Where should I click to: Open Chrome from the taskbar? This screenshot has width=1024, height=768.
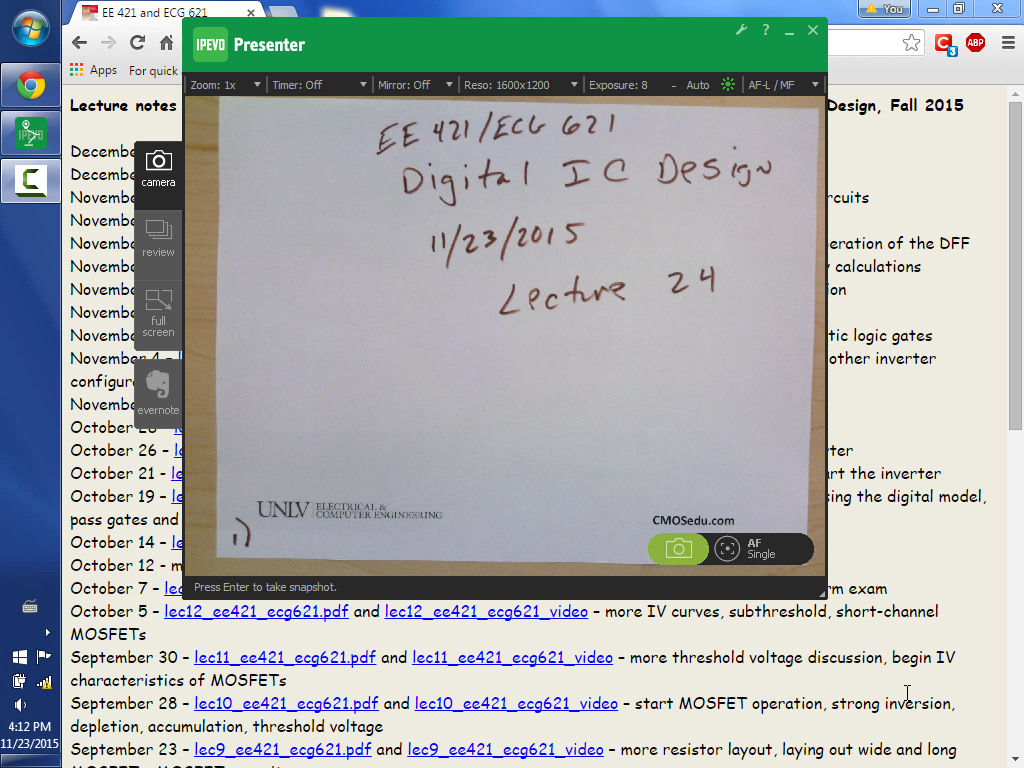click(x=31, y=86)
